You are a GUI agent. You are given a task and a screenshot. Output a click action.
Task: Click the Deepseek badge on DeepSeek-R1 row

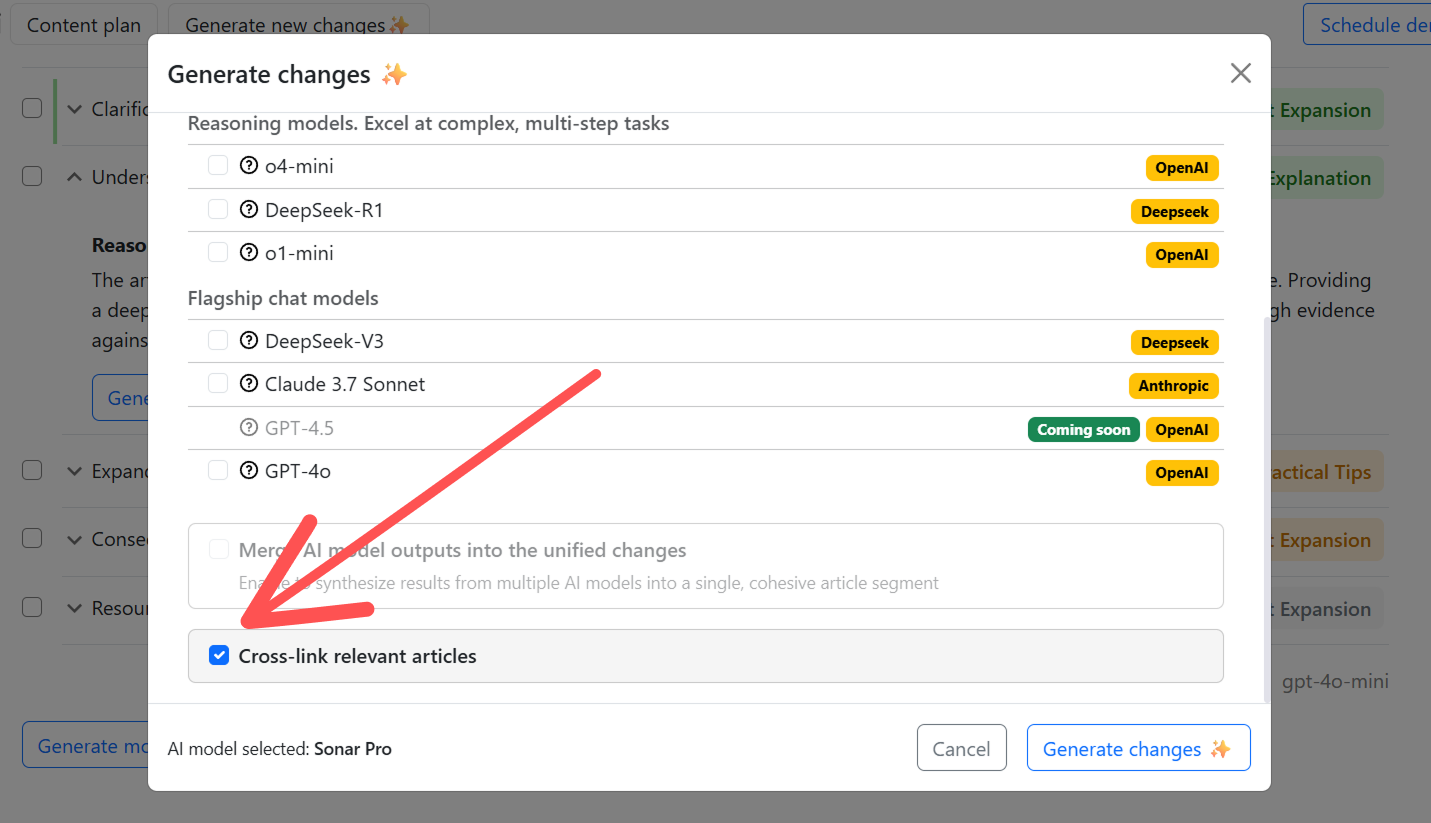point(1175,212)
